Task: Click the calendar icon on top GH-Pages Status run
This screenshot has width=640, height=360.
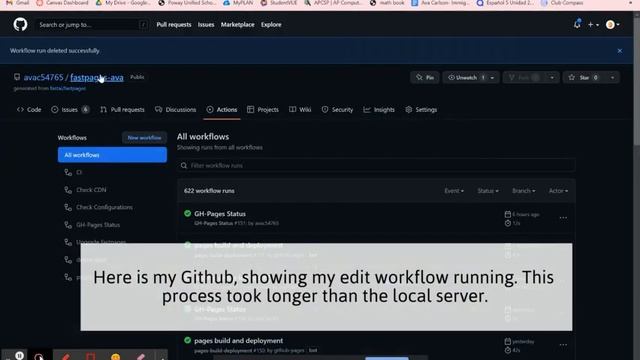Action: [508, 214]
